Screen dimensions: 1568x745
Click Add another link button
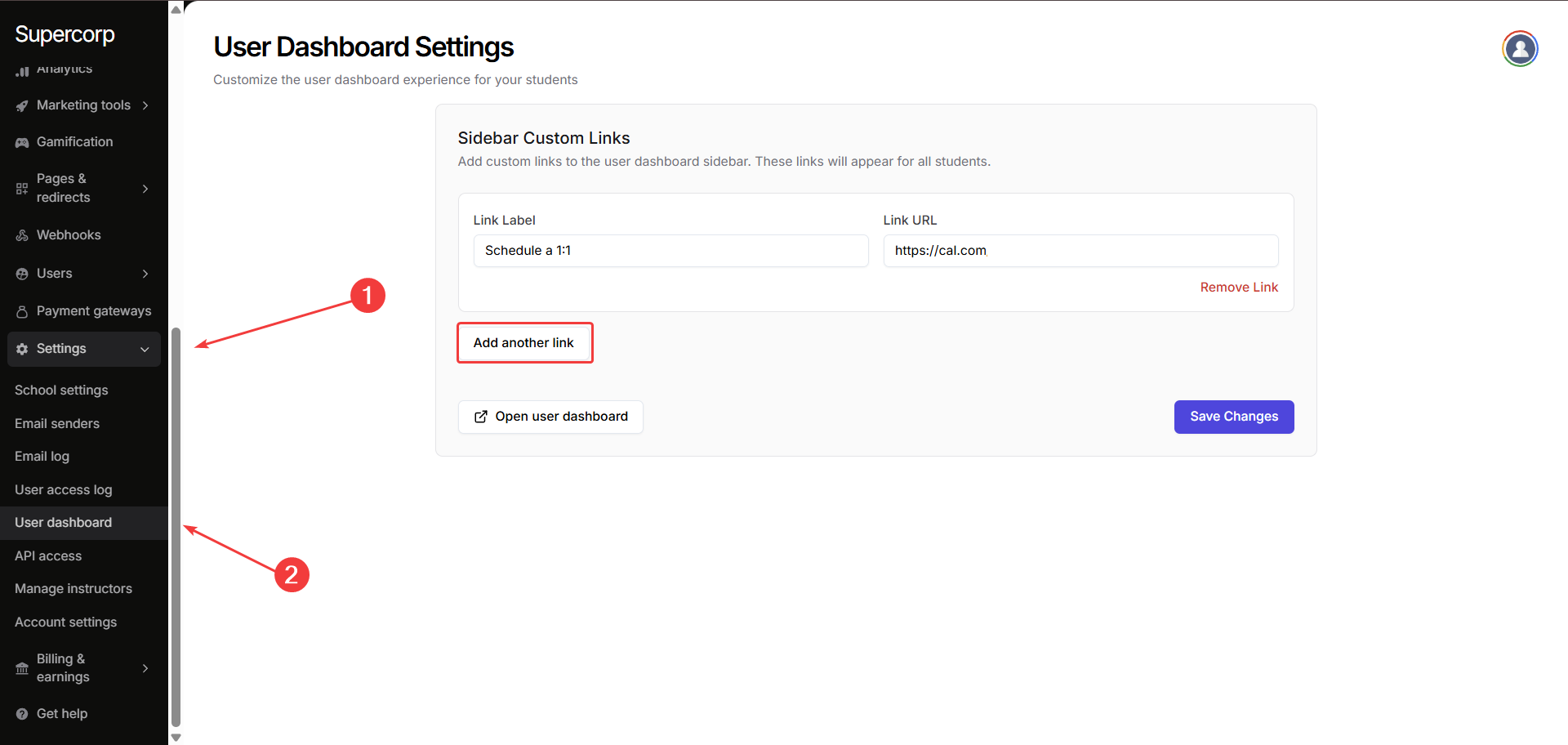click(x=524, y=343)
